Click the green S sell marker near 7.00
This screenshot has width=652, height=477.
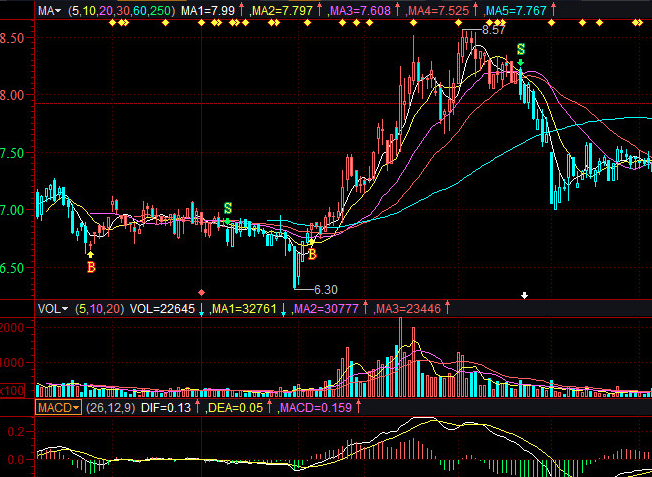(227, 208)
